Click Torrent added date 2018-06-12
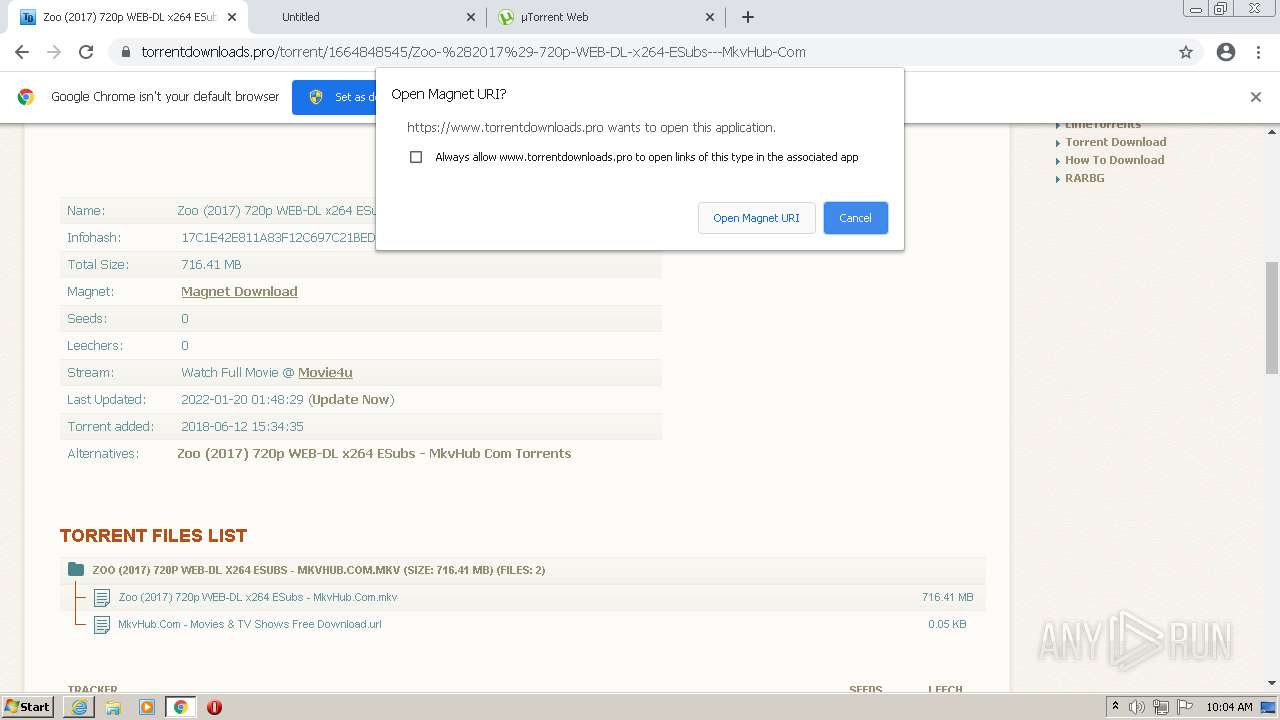Viewport: 1280px width, 720px height. 242,427
